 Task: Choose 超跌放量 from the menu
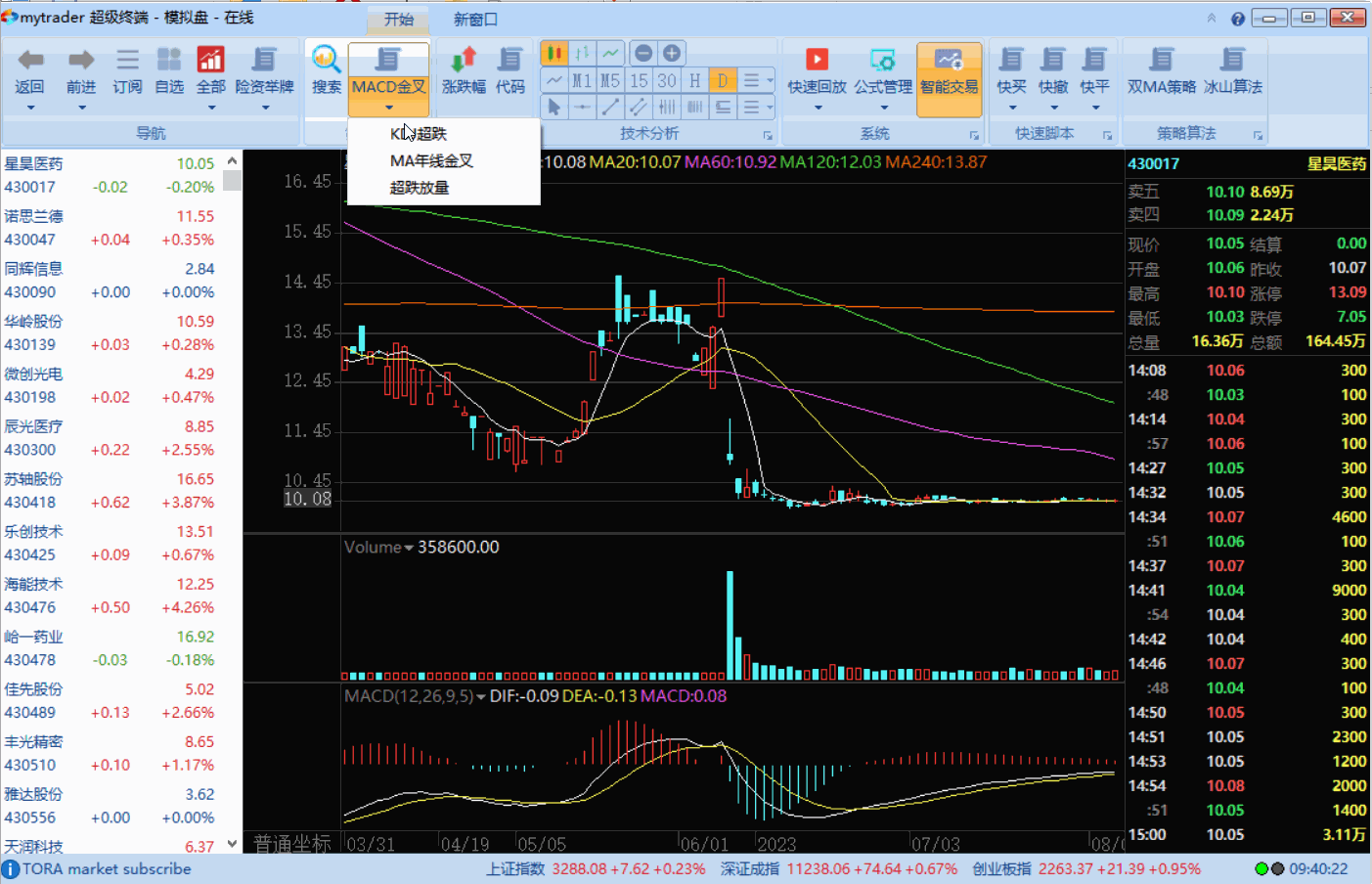(x=444, y=188)
